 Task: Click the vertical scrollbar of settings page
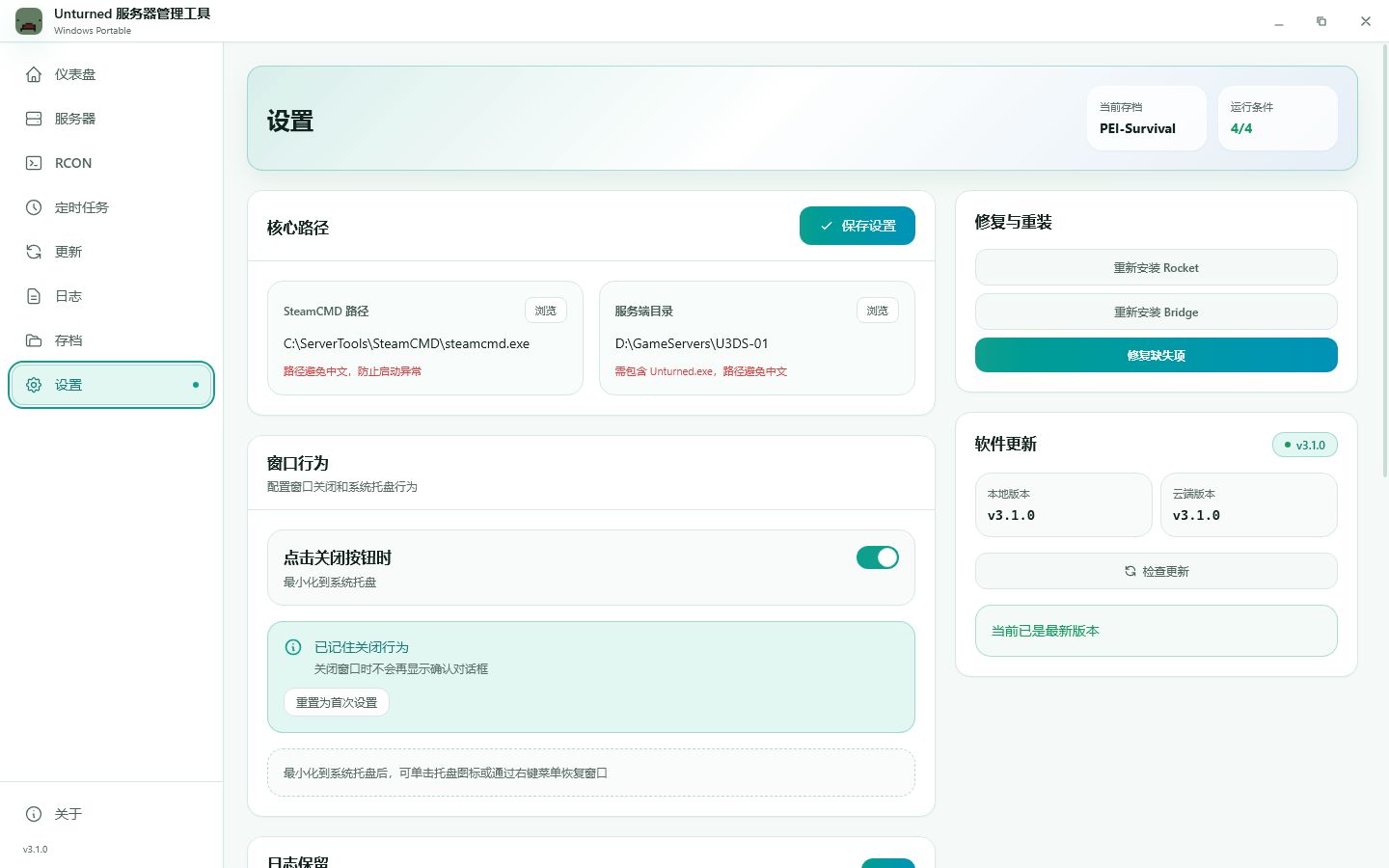(1384, 260)
